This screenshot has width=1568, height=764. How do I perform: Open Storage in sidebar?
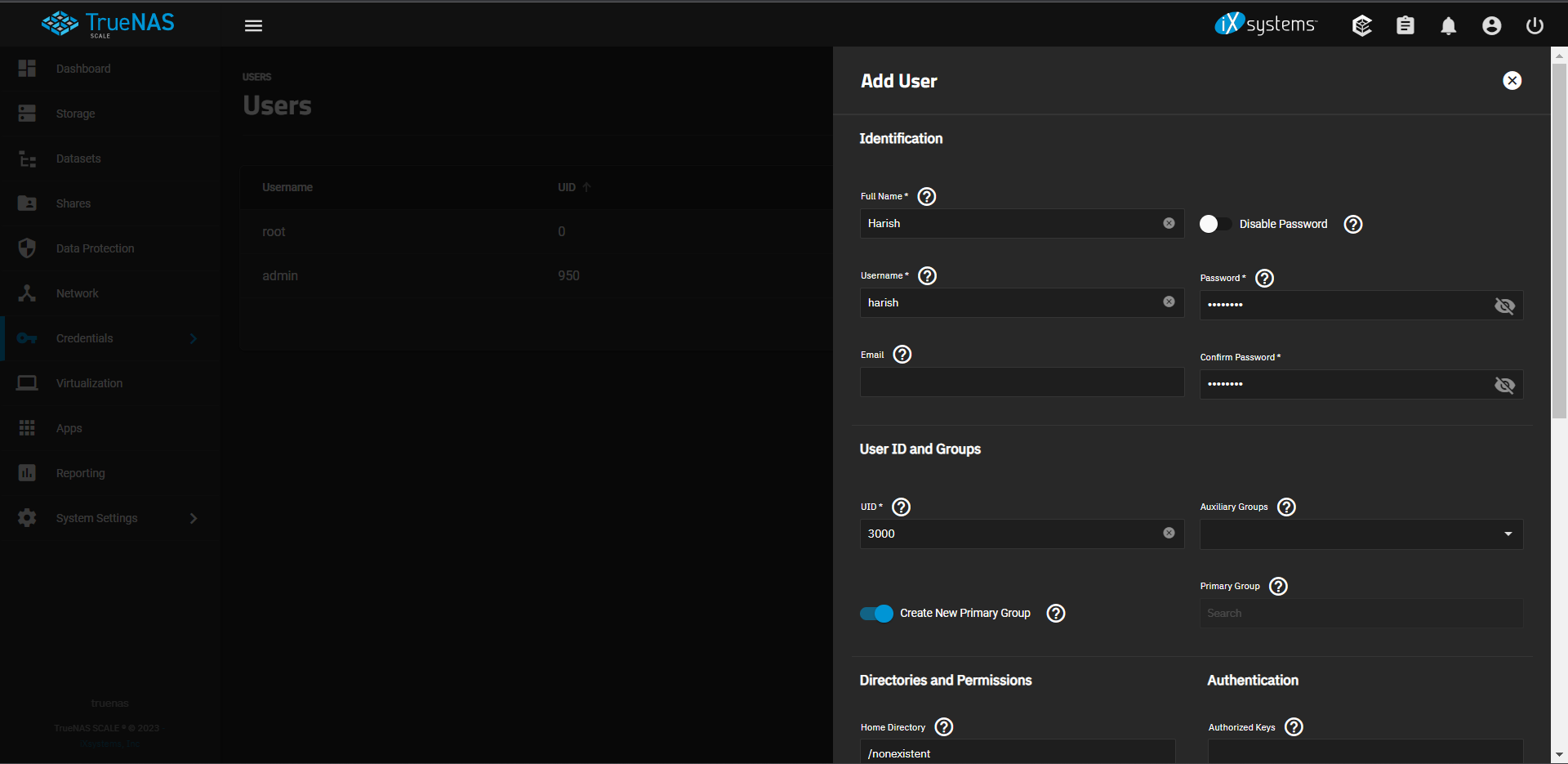pos(109,114)
